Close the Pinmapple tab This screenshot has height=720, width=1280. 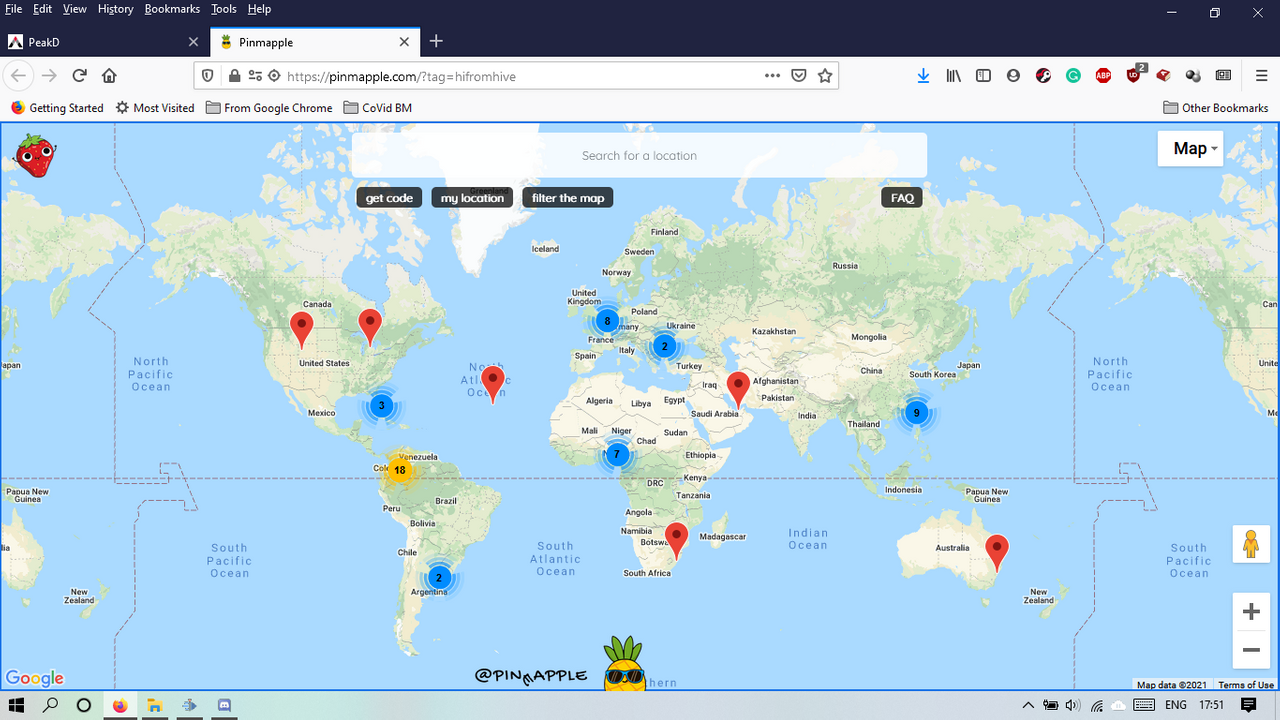[405, 42]
